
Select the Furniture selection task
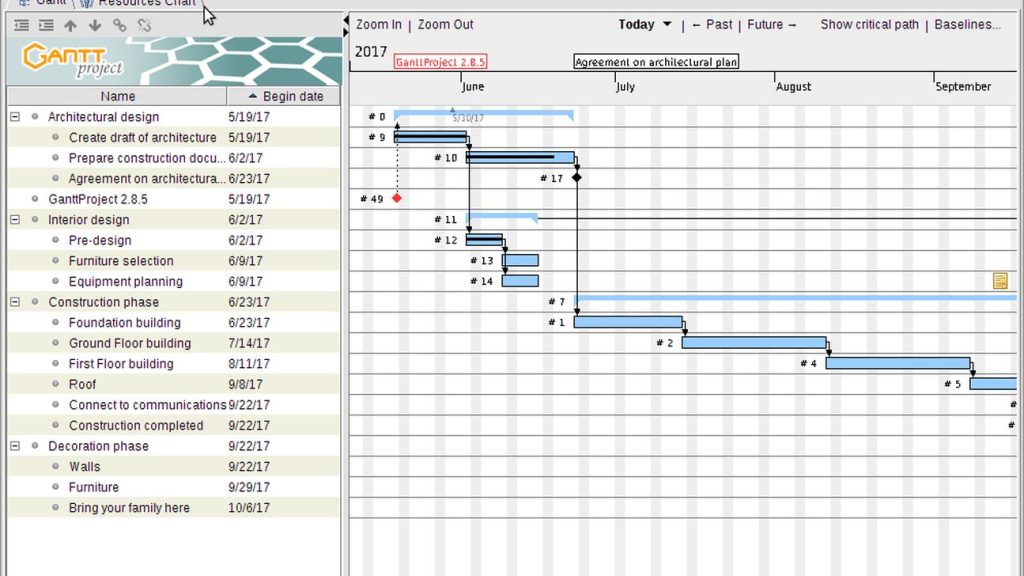(x=121, y=261)
